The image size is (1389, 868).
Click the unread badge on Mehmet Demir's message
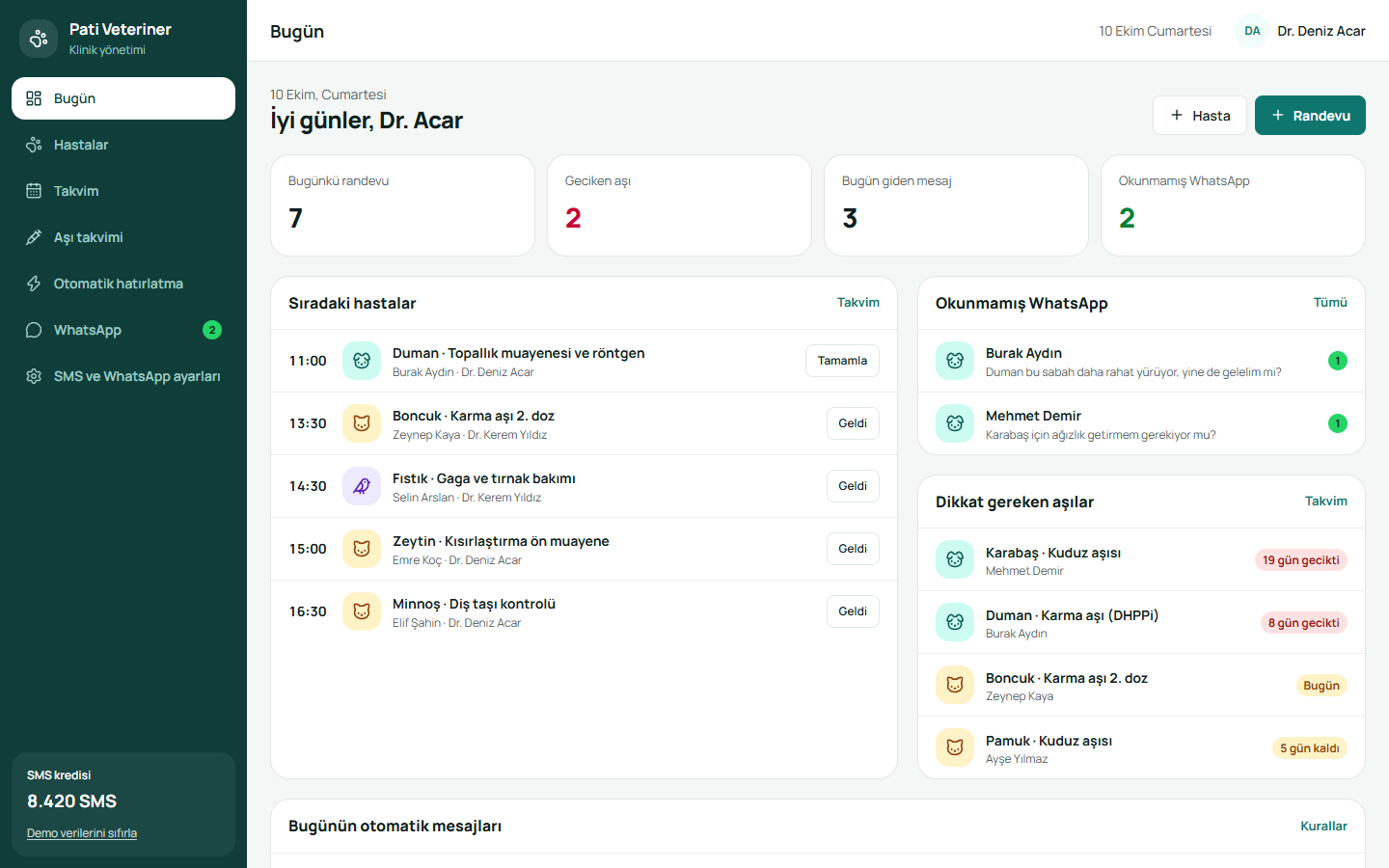point(1338,423)
